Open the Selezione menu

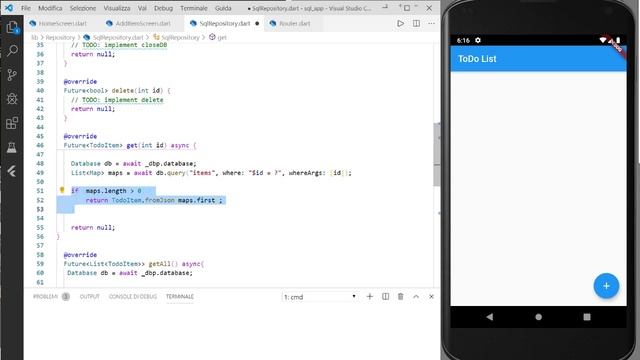click(83, 8)
